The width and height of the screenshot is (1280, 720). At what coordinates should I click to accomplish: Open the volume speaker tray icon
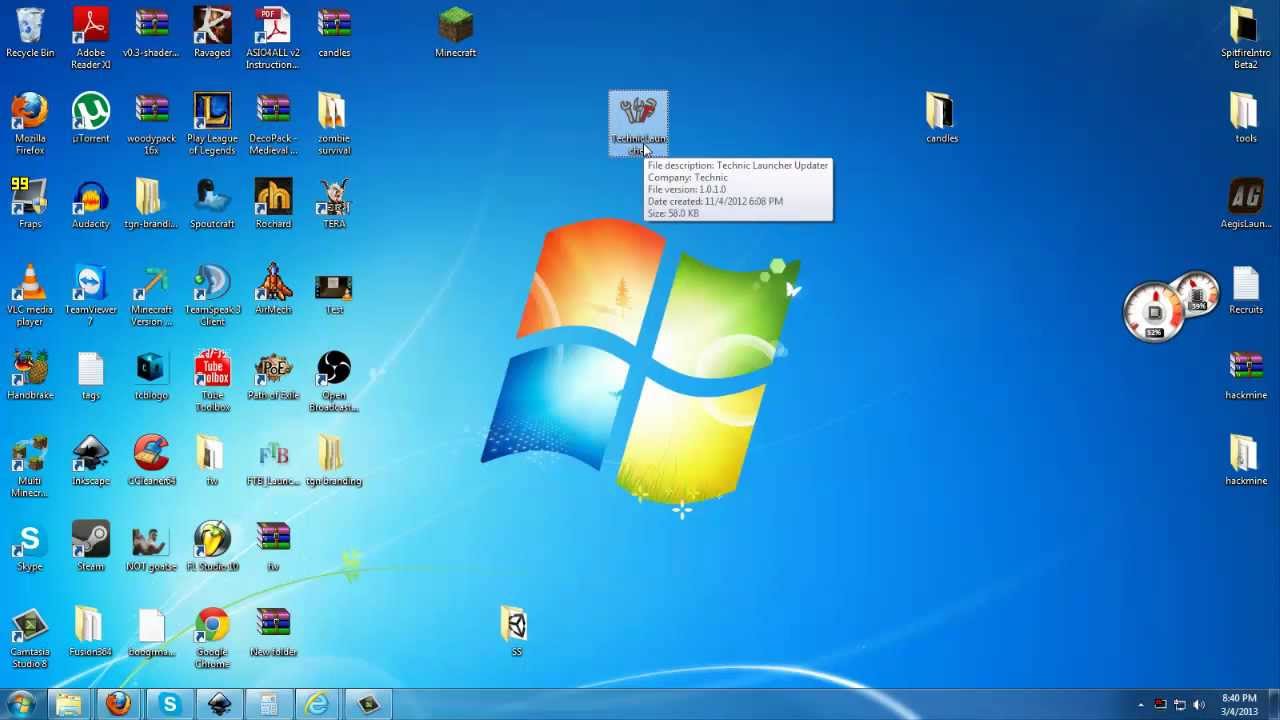point(1199,705)
